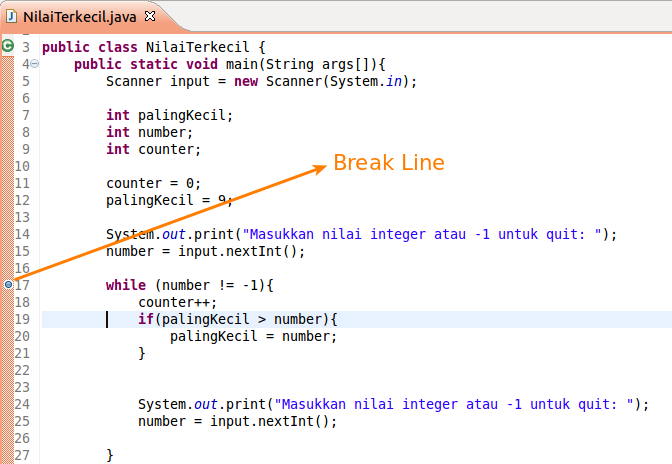This screenshot has height=464, width=672.
Task: Click the 'palingKecil = 9;' statement
Action: click(x=169, y=200)
